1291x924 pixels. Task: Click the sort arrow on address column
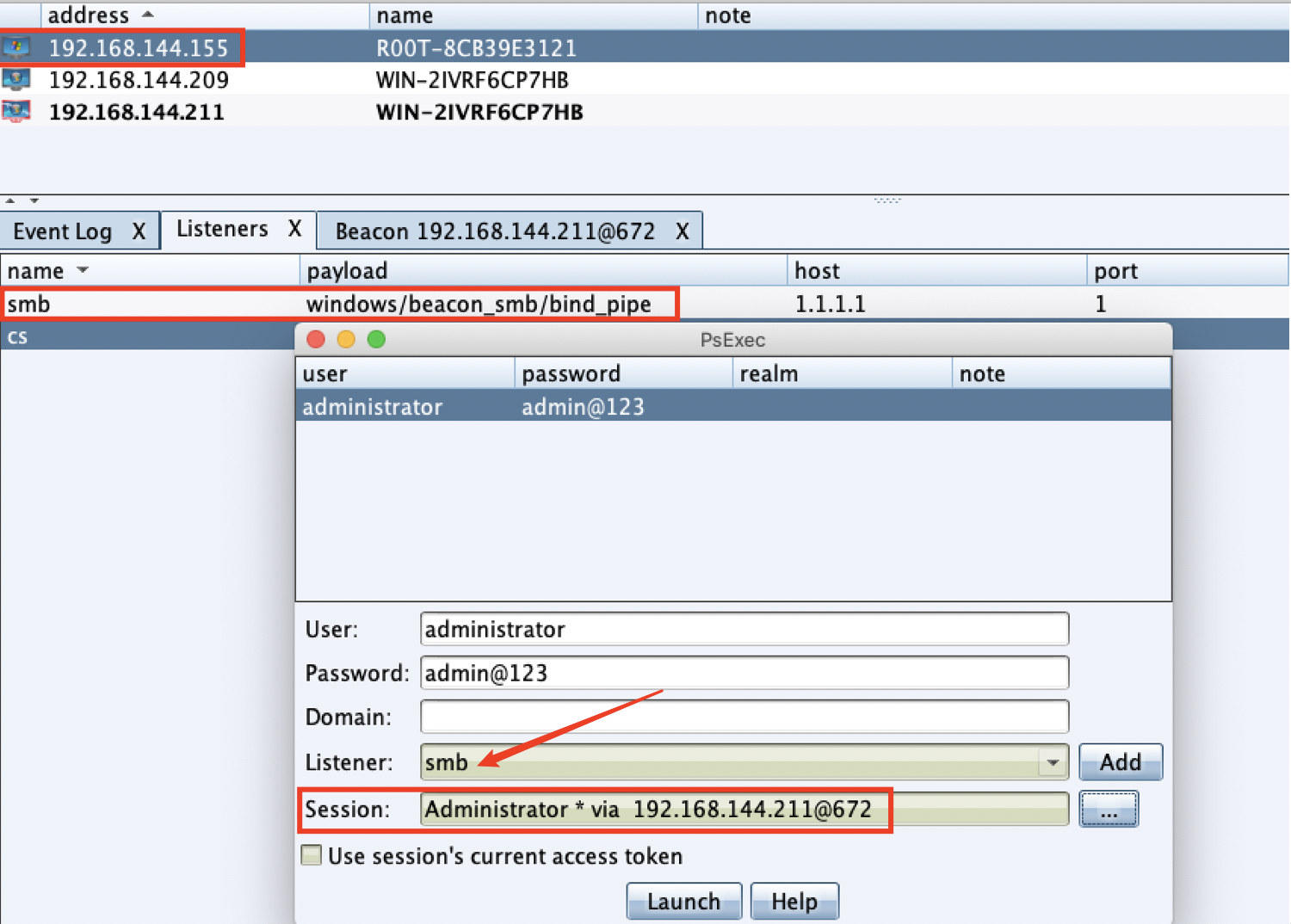(148, 15)
